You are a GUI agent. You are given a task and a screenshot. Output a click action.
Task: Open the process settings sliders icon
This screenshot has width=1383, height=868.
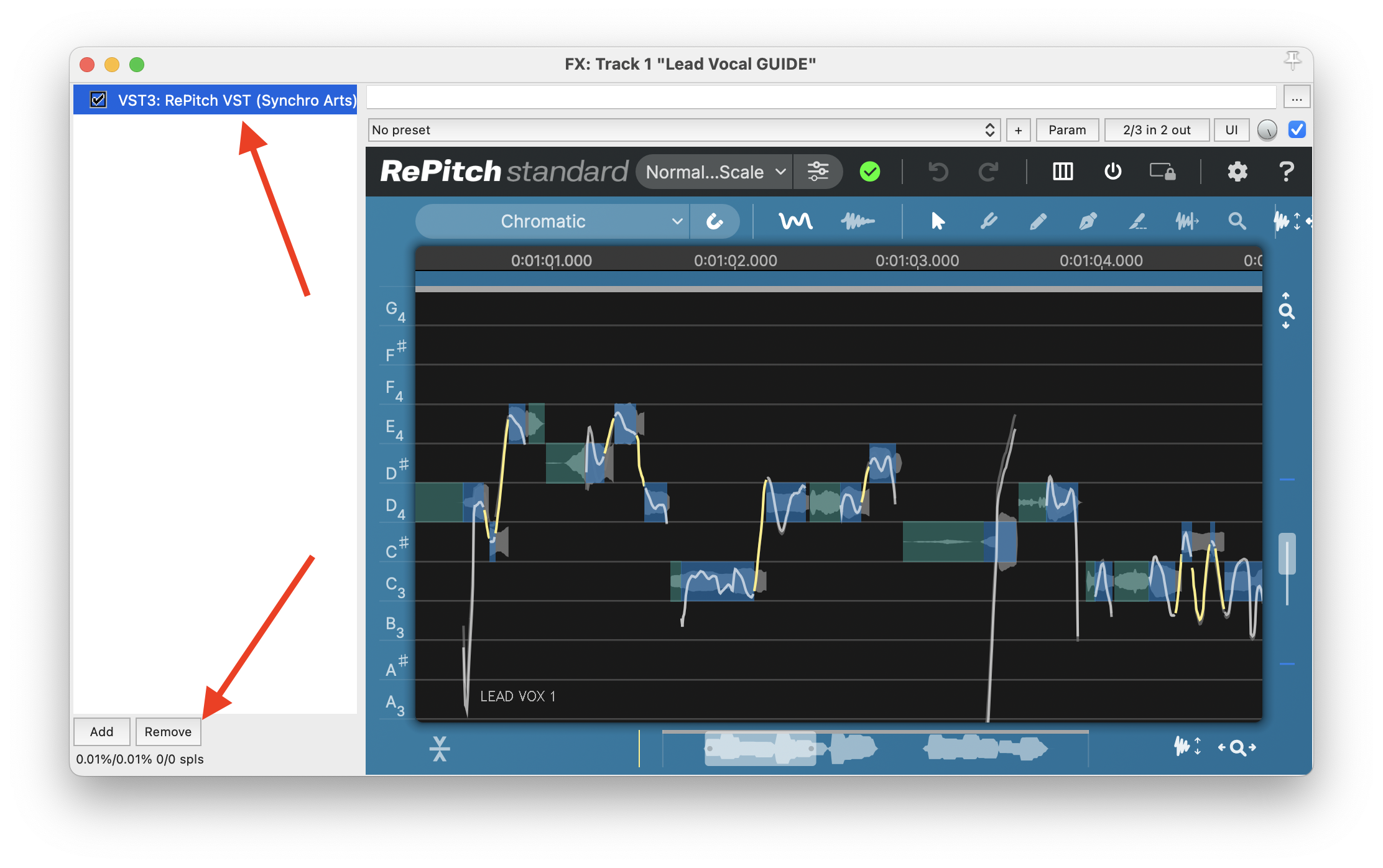(818, 172)
